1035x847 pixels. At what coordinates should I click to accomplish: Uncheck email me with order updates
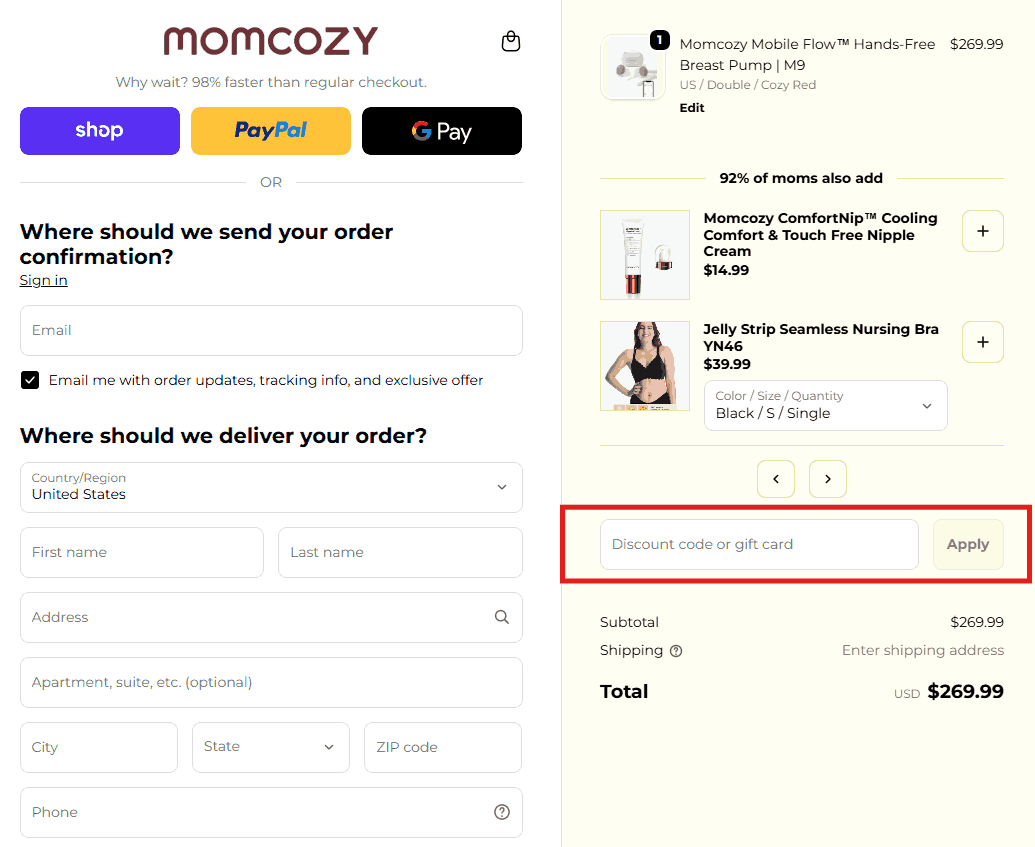point(30,380)
